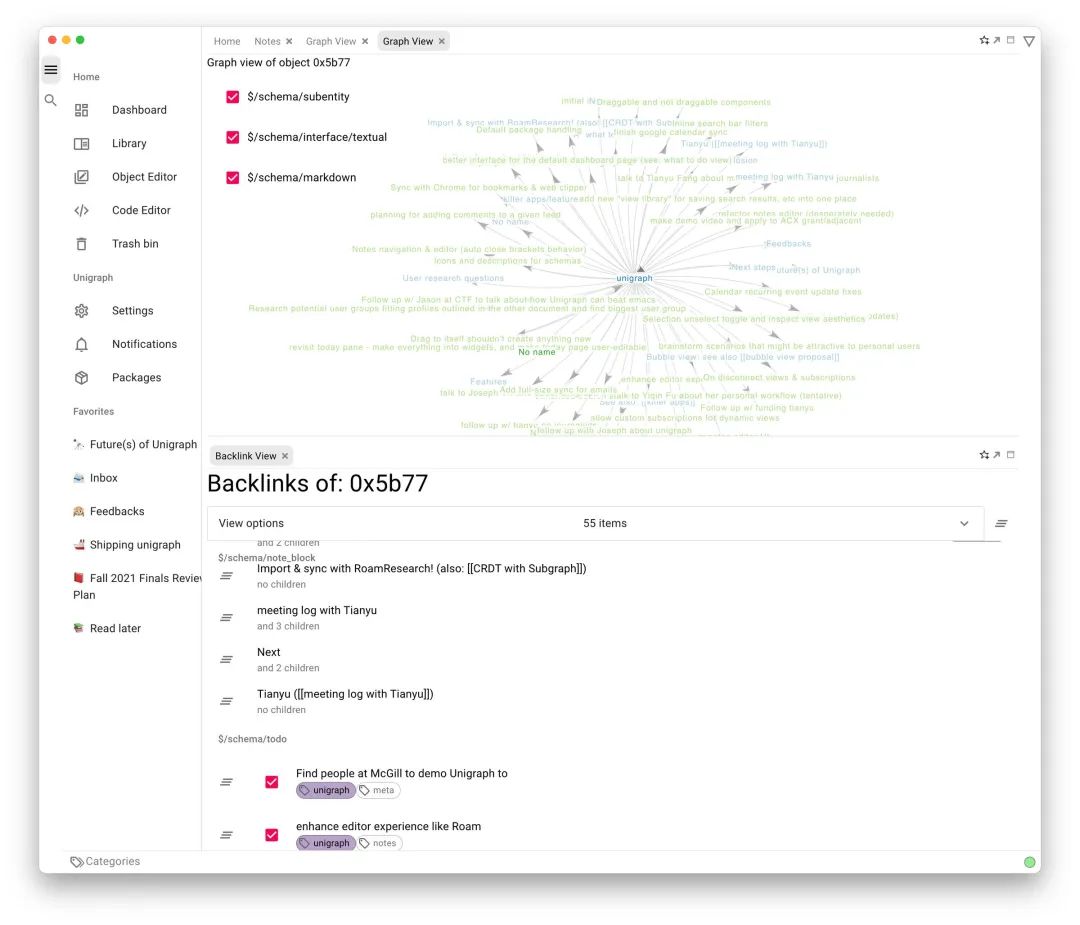Open the Feedbacks favorite
The image size is (1080, 925).
[x=109, y=512]
